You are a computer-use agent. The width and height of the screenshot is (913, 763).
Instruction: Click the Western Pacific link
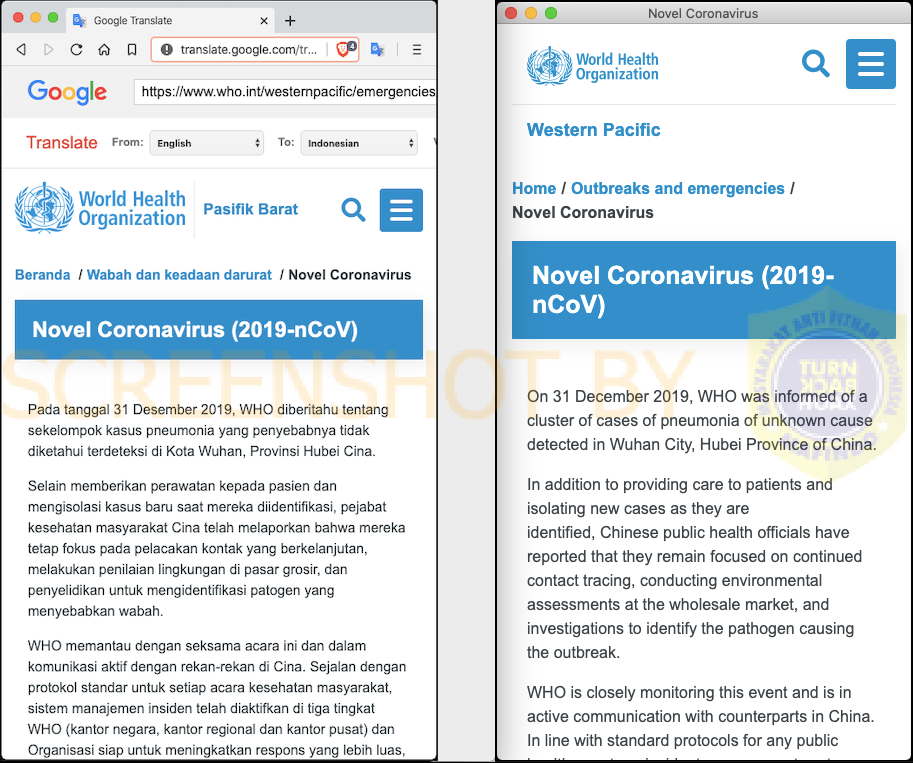pos(593,130)
